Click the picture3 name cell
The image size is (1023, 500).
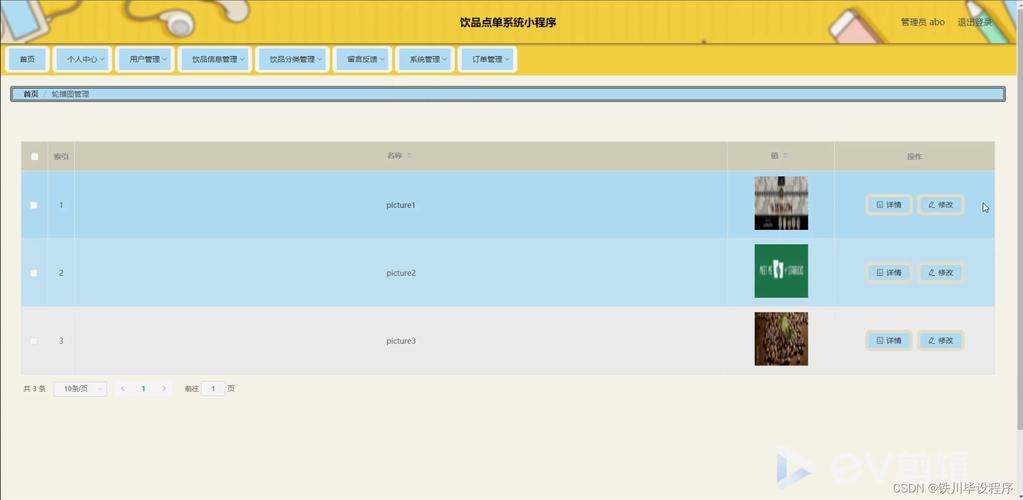click(401, 341)
